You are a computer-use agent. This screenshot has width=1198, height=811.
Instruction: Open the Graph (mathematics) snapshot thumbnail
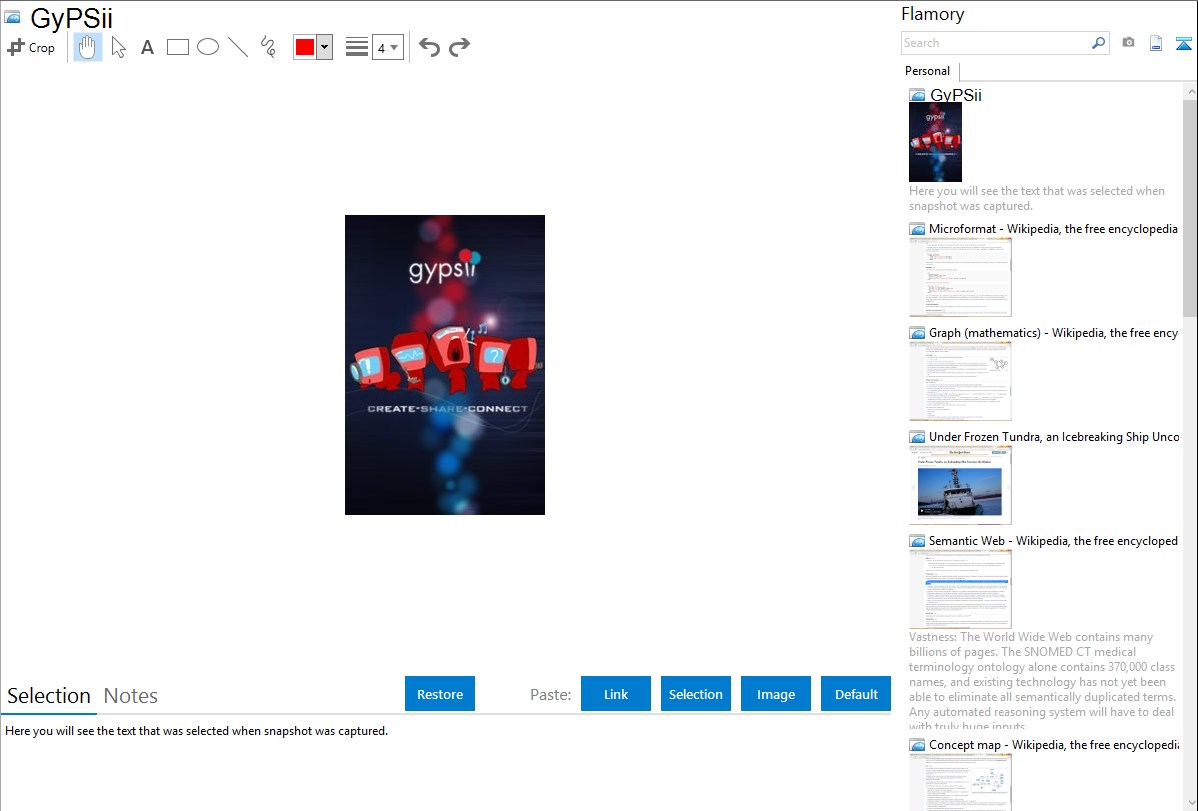pos(960,381)
